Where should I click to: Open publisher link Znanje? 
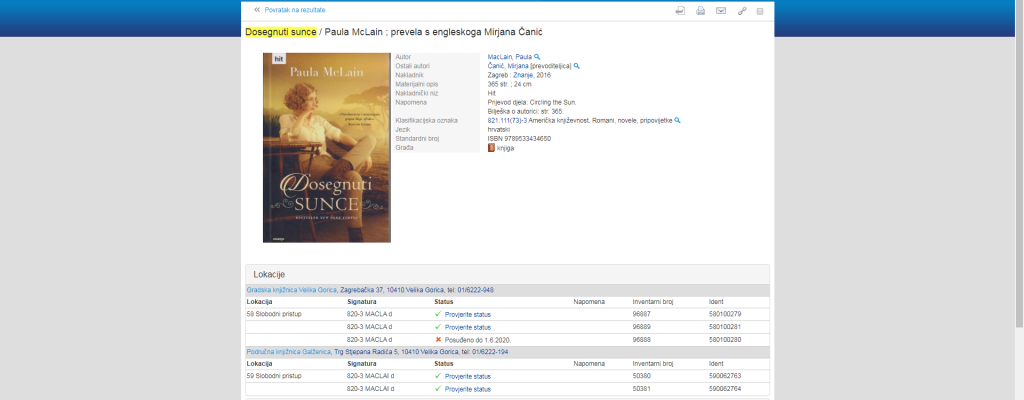click(523, 75)
